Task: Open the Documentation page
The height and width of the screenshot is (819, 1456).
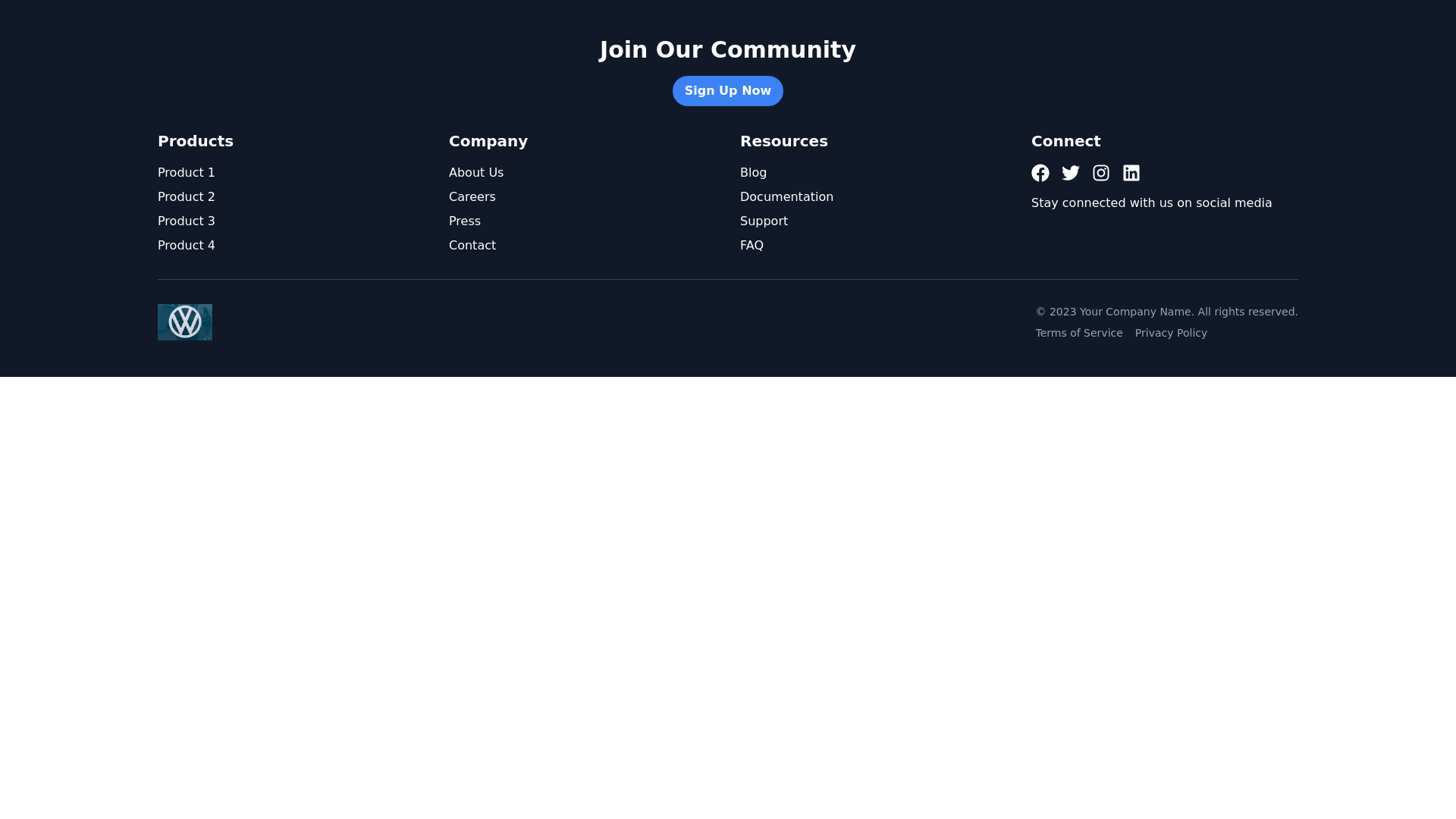Action: pos(786,196)
